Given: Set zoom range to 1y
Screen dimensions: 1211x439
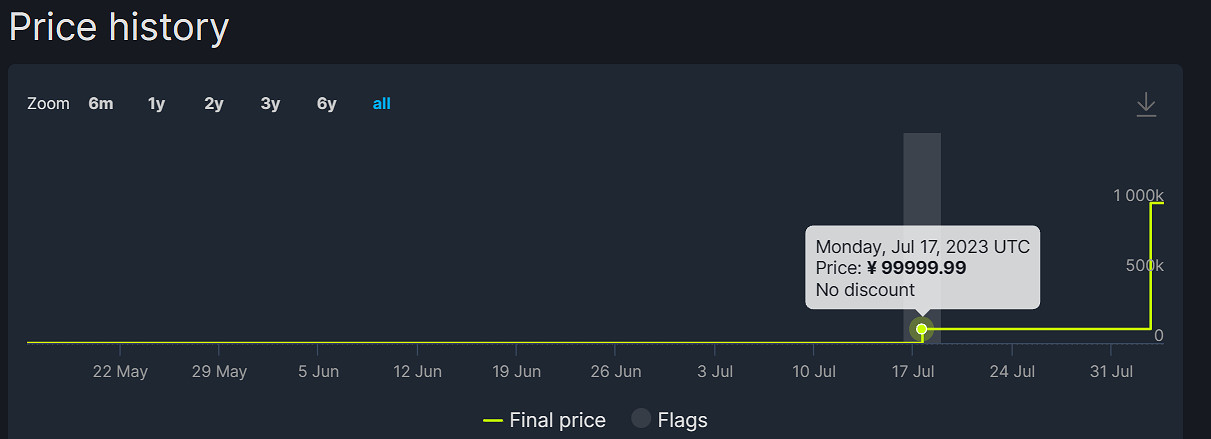Looking at the screenshot, I should (156, 103).
